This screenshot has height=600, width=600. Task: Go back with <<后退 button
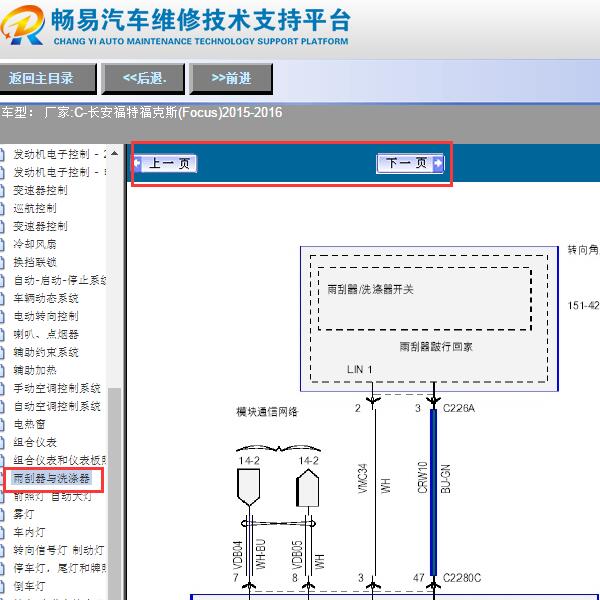pos(143,78)
